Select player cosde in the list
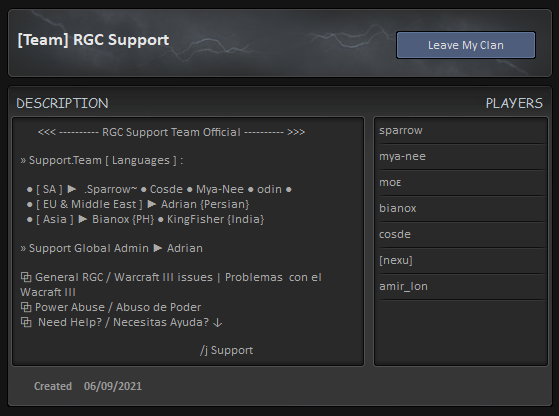559x416 pixels. point(462,235)
